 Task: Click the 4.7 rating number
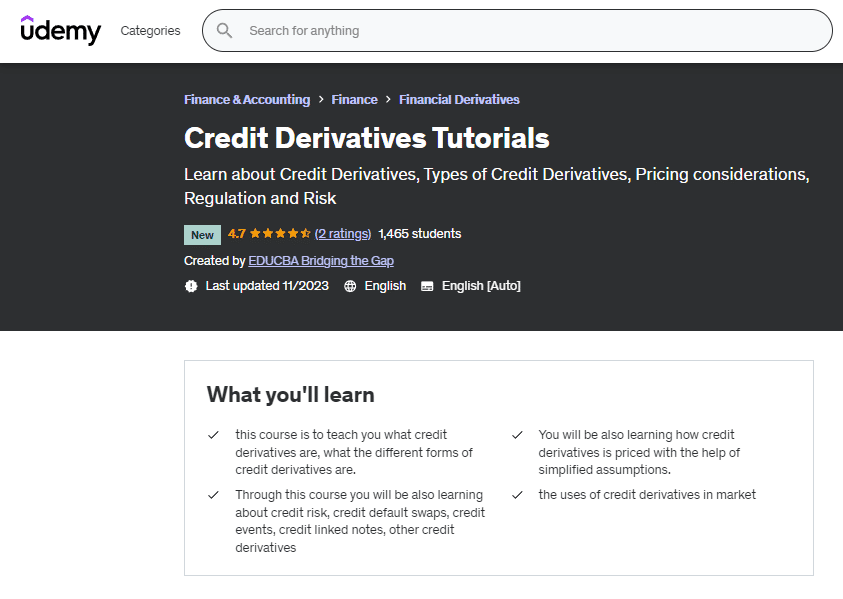[237, 233]
